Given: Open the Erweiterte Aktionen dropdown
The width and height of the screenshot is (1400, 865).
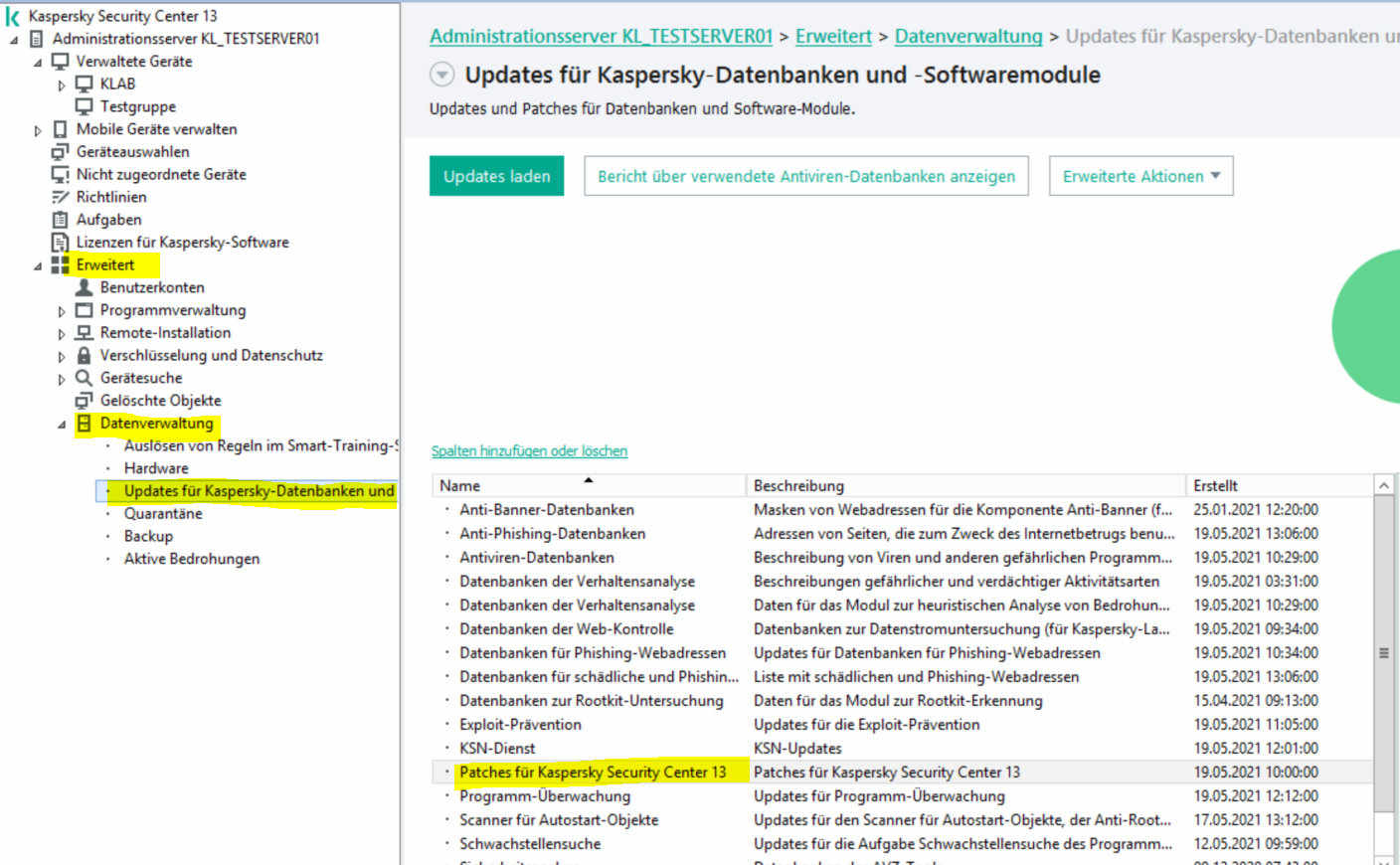Looking at the screenshot, I should tap(1141, 176).
